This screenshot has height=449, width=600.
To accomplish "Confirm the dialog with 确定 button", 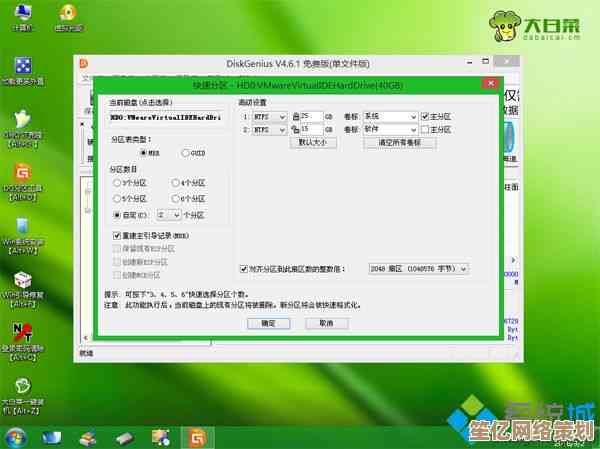I will (x=268, y=323).
